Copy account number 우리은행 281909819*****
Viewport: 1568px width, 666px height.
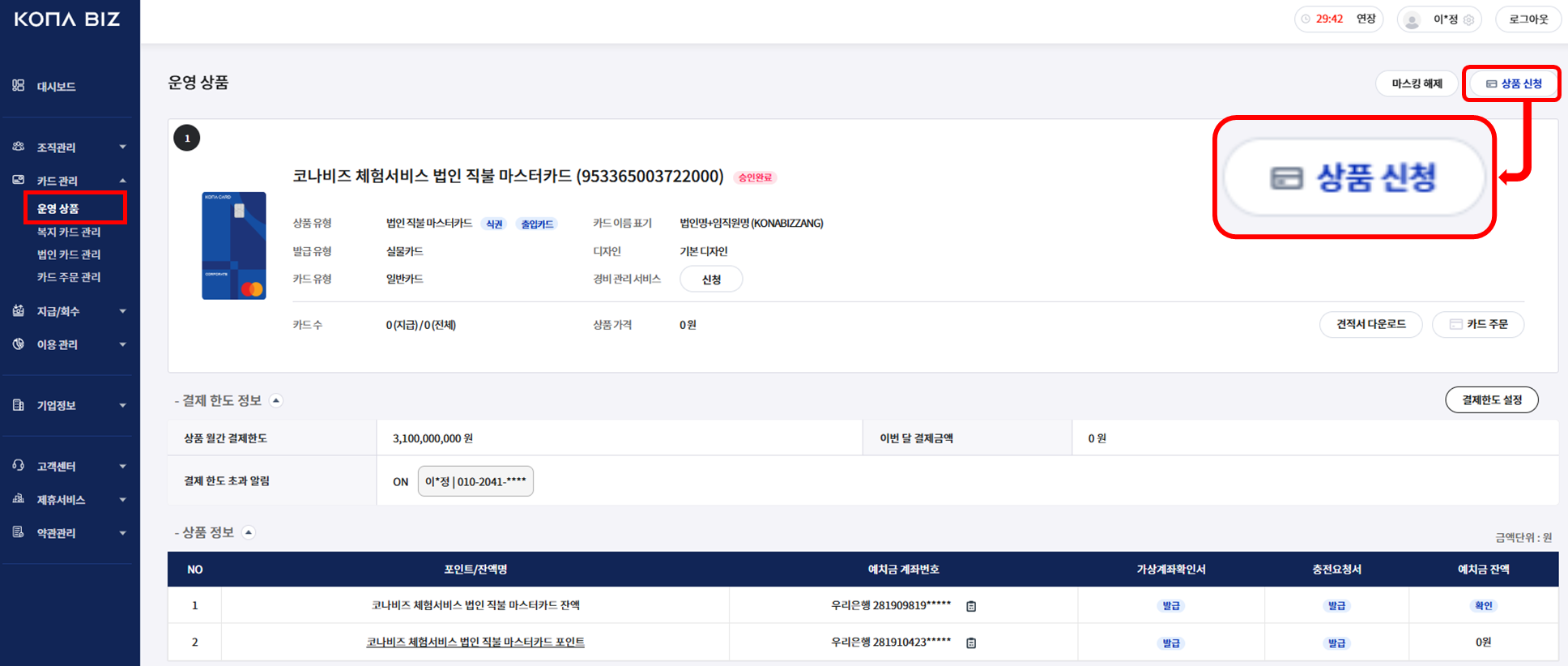971,606
